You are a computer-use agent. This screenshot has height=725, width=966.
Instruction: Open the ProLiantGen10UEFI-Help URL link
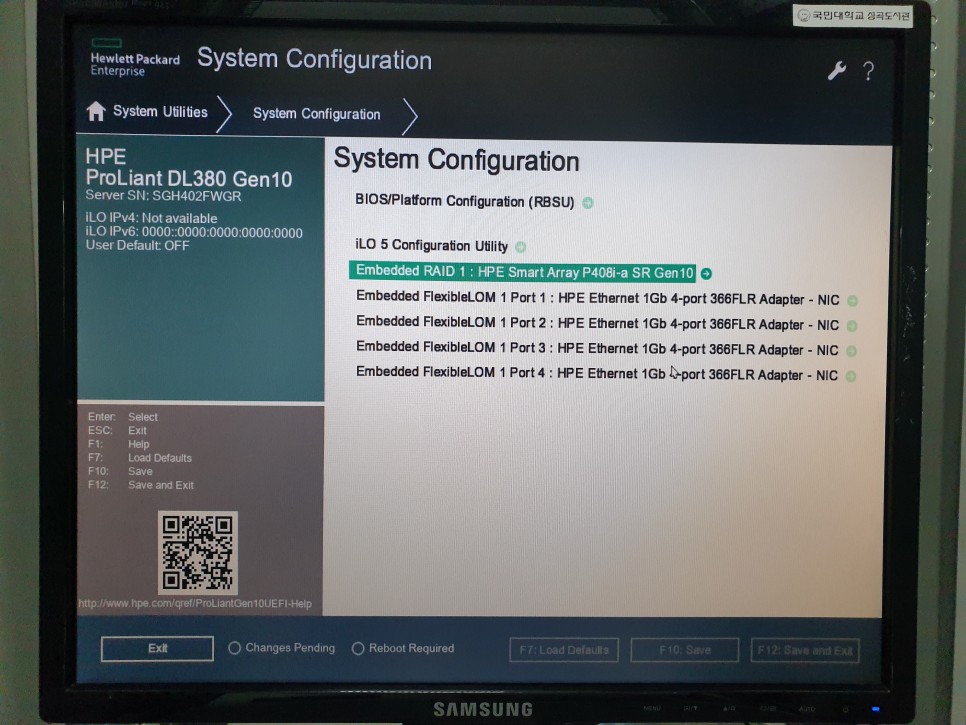(195, 604)
